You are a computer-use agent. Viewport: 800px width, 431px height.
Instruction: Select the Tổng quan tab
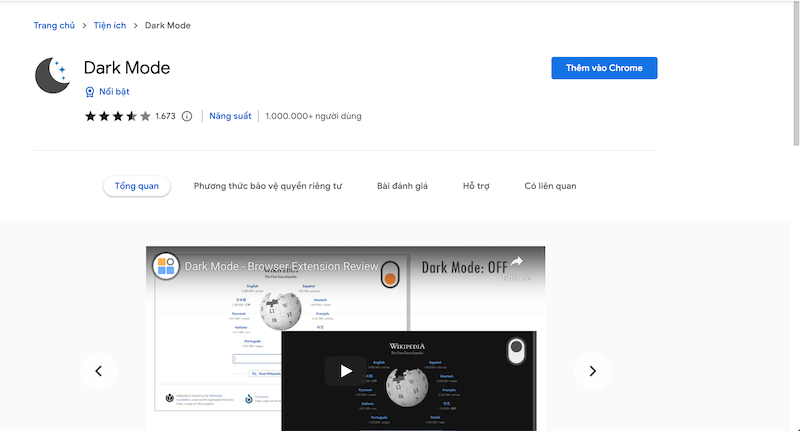tap(137, 186)
